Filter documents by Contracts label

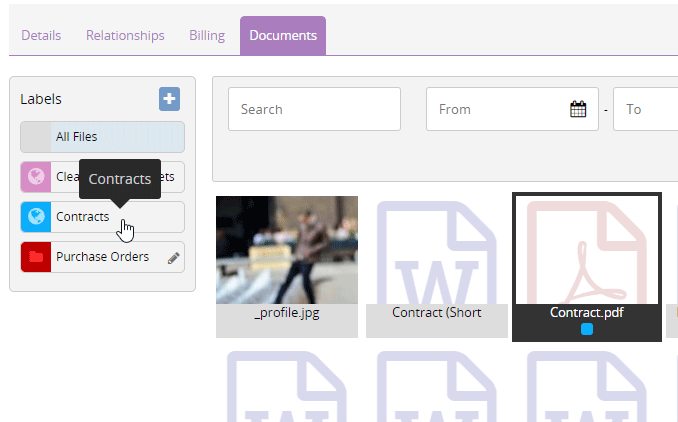click(102, 217)
